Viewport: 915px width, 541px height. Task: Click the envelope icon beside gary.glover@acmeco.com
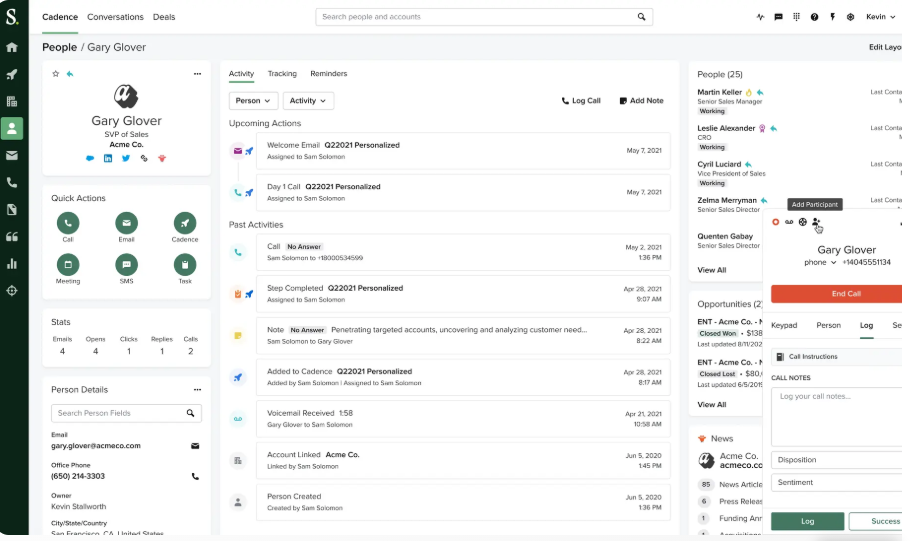coord(195,446)
